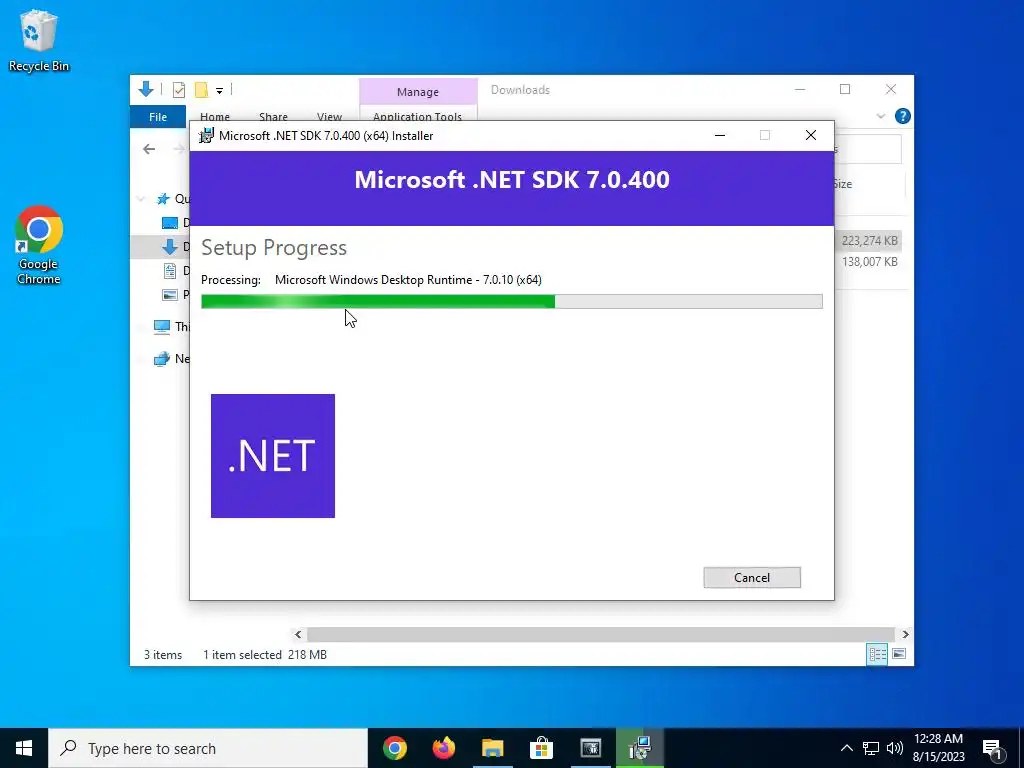
Task: Open Explorer Help question mark icon
Action: 903,116
